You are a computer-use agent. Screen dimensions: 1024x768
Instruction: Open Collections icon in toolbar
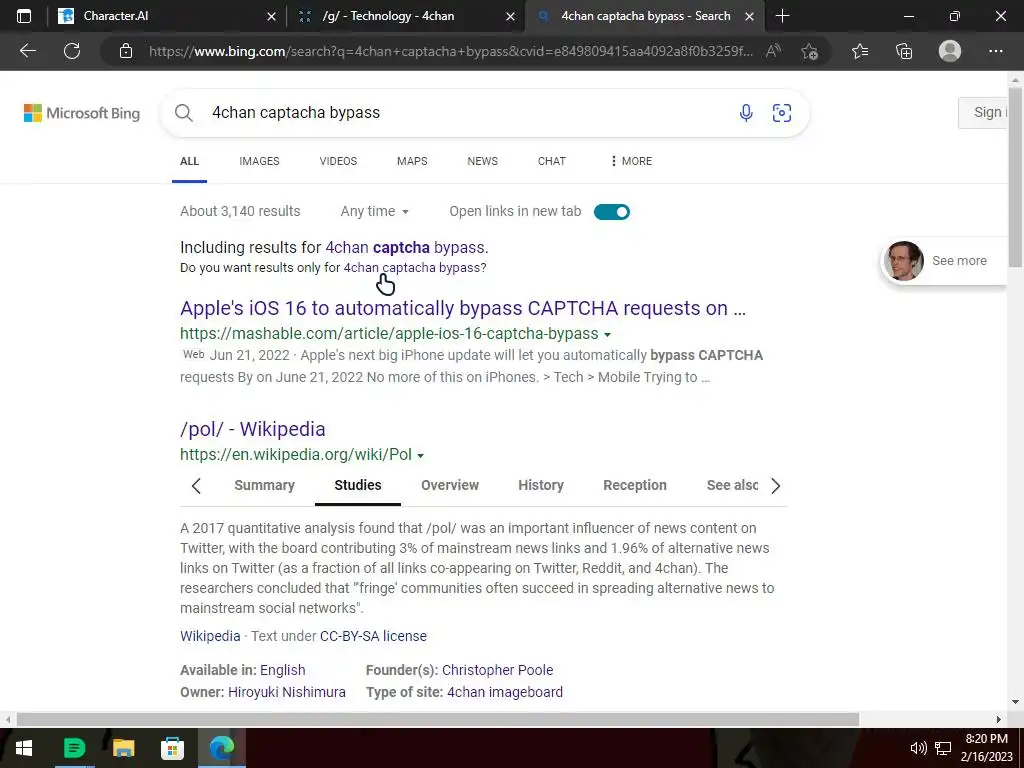point(904,51)
